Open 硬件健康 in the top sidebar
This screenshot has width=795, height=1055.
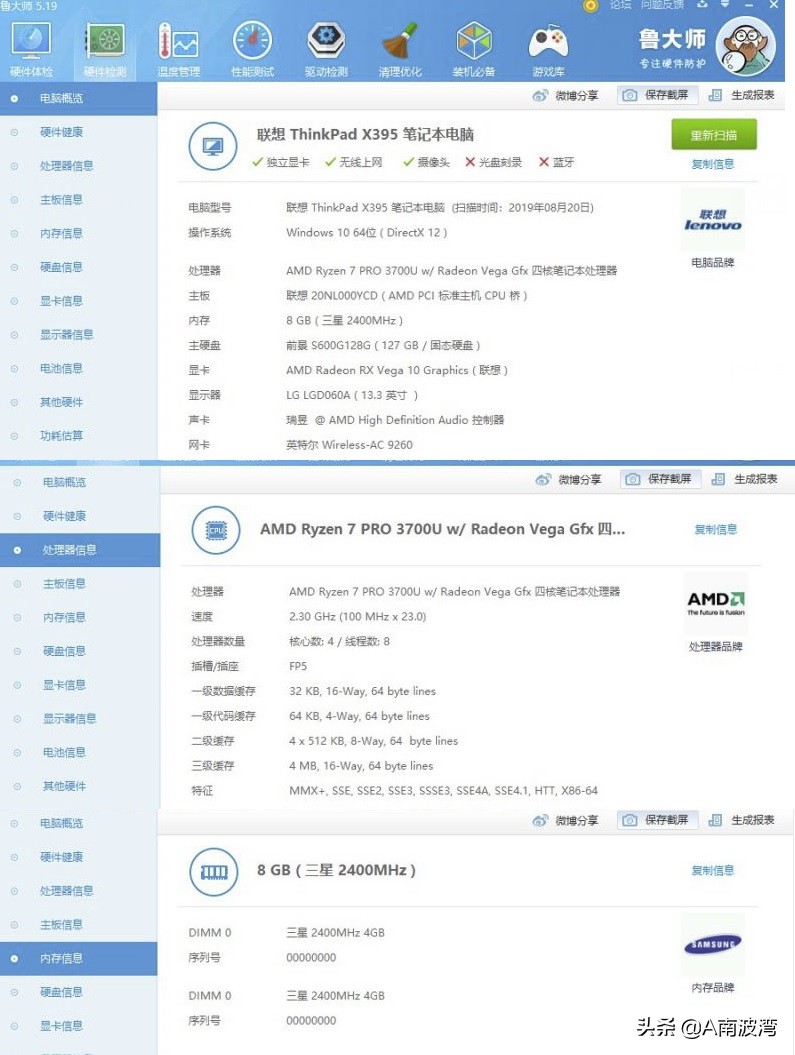coord(79,132)
